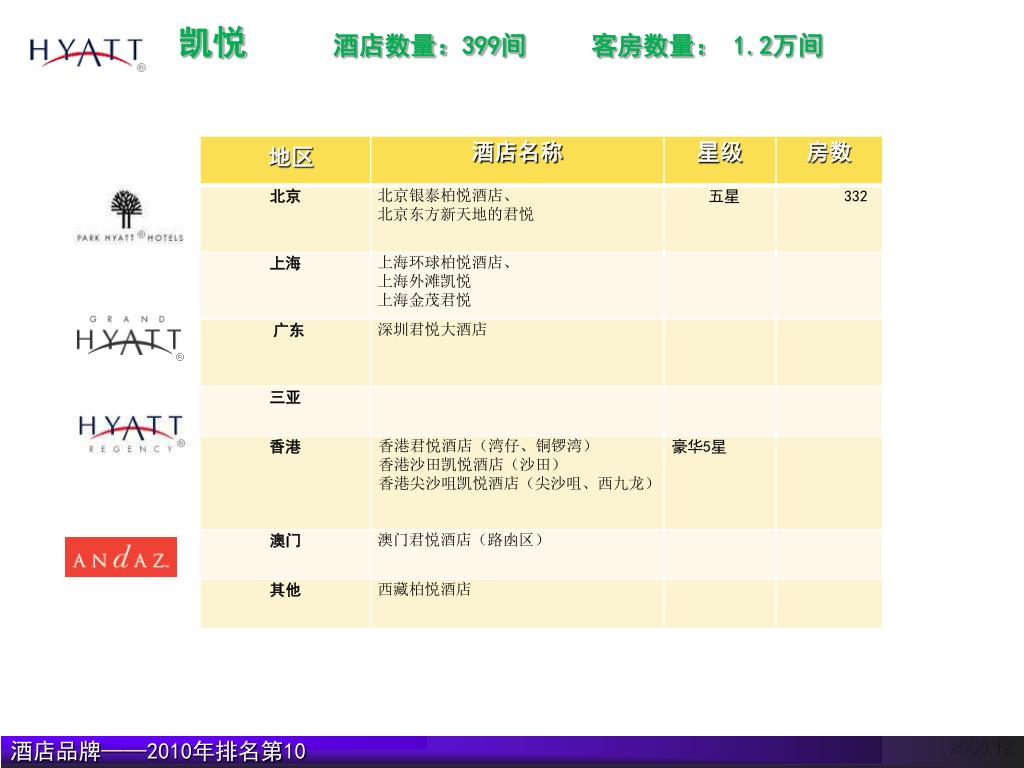Click the Hyatt logo at top left
The width and height of the screenshot is (1024, 768).
pyautogui.click(x=87, y=54)
